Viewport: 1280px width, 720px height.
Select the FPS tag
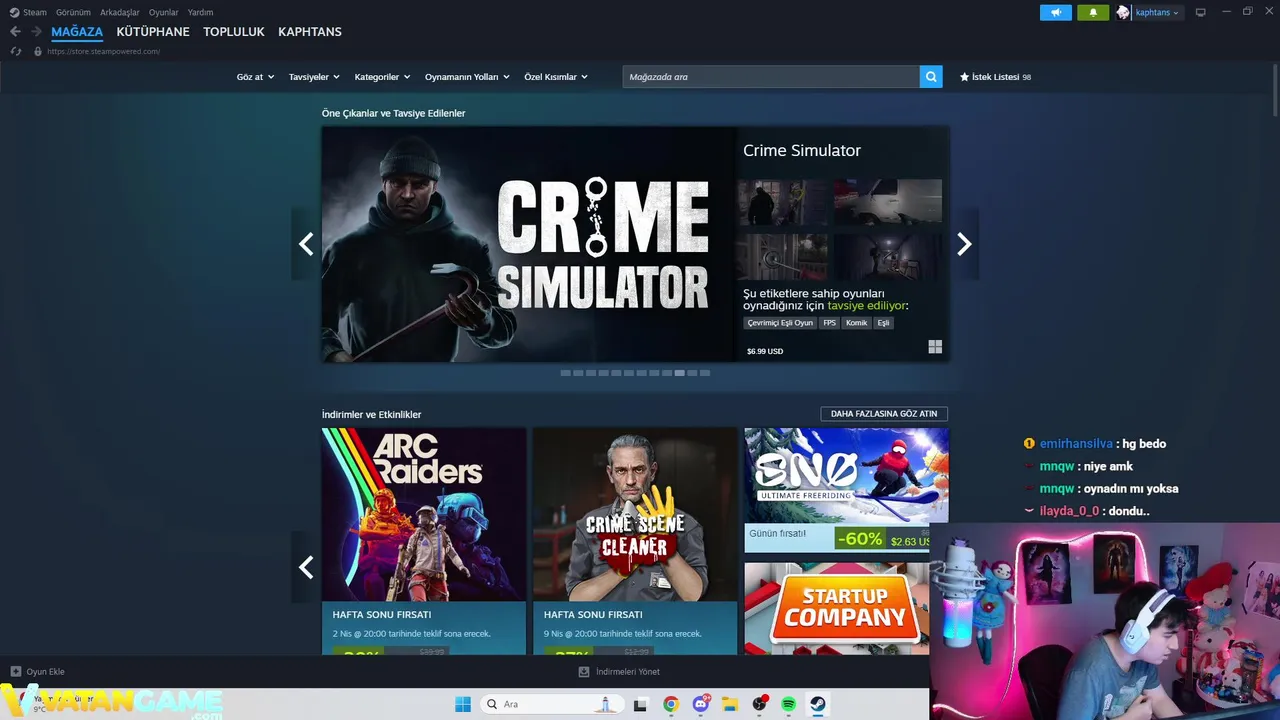830,323
